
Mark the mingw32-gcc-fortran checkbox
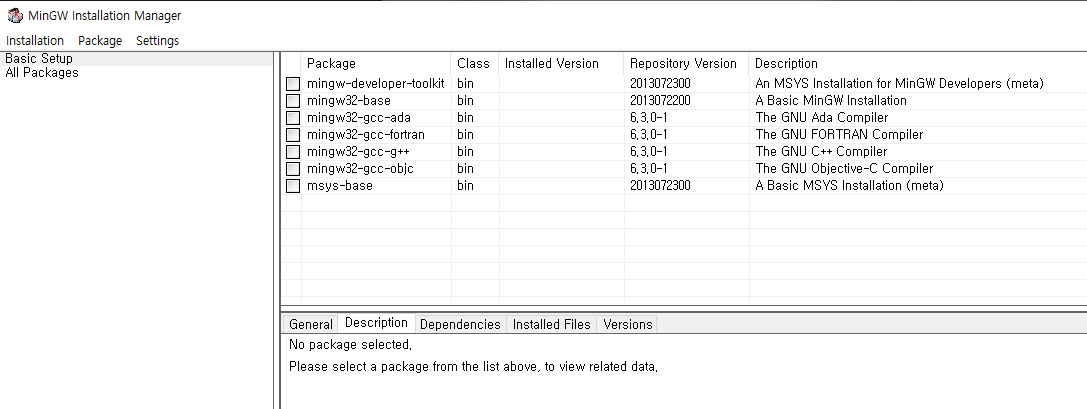(x=293, y=135)
